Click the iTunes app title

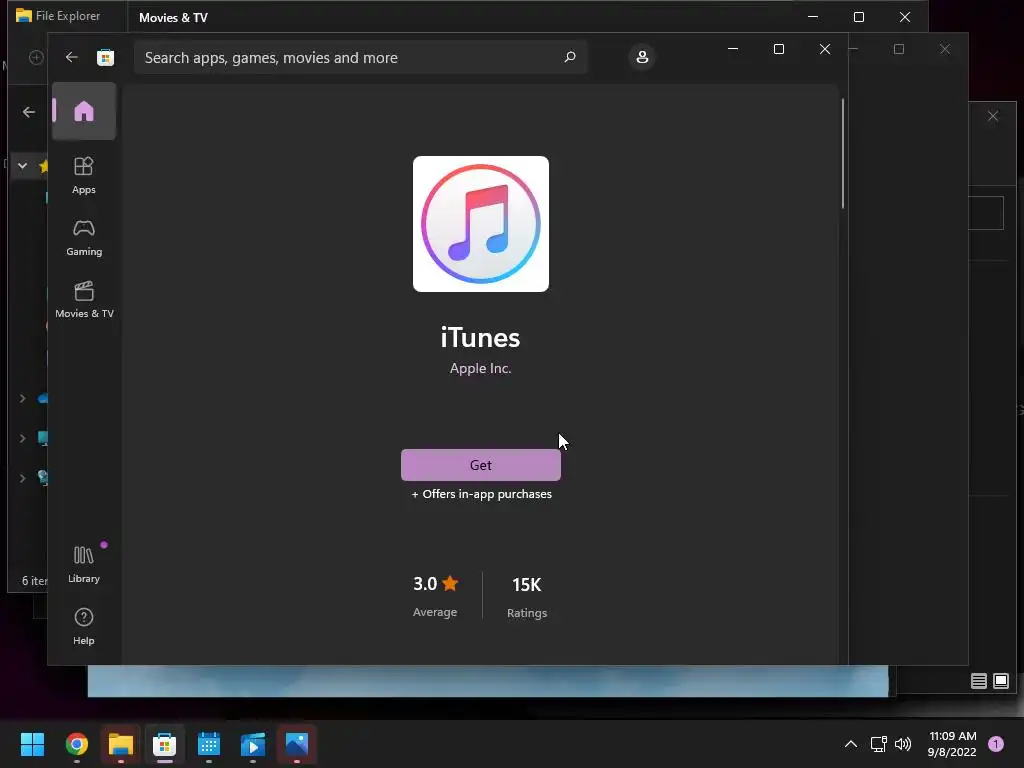481,338
